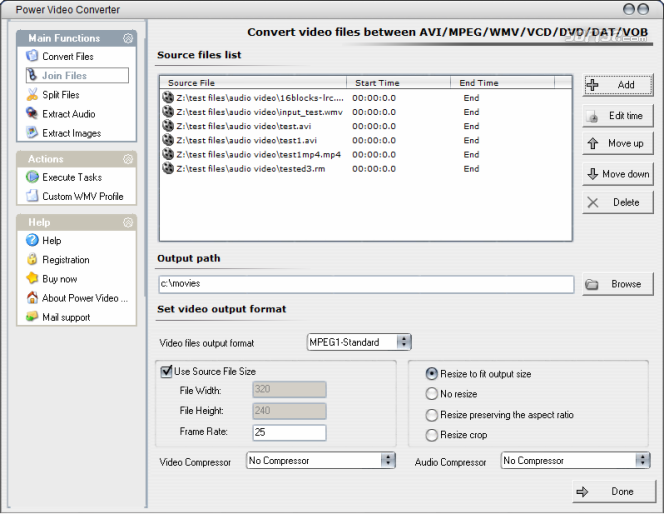Screen dimensions: 664x514
Task: Open Split Files function
Action: pyautogui.click(x=61, y=94)
